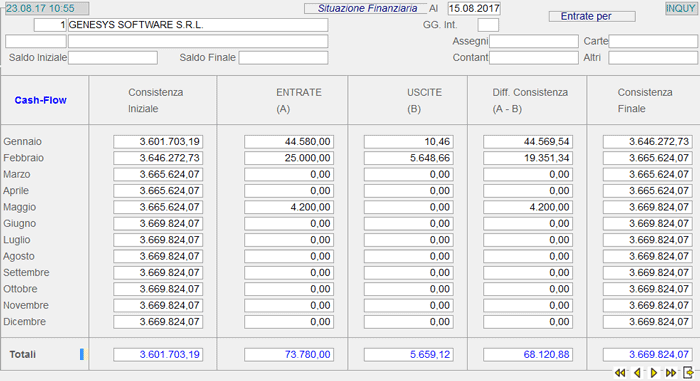Select Aprile Consistenza Finale 3.665.624,07
Image resolution: width=700 pixels, height=381 pixels.
coord(647,191)
